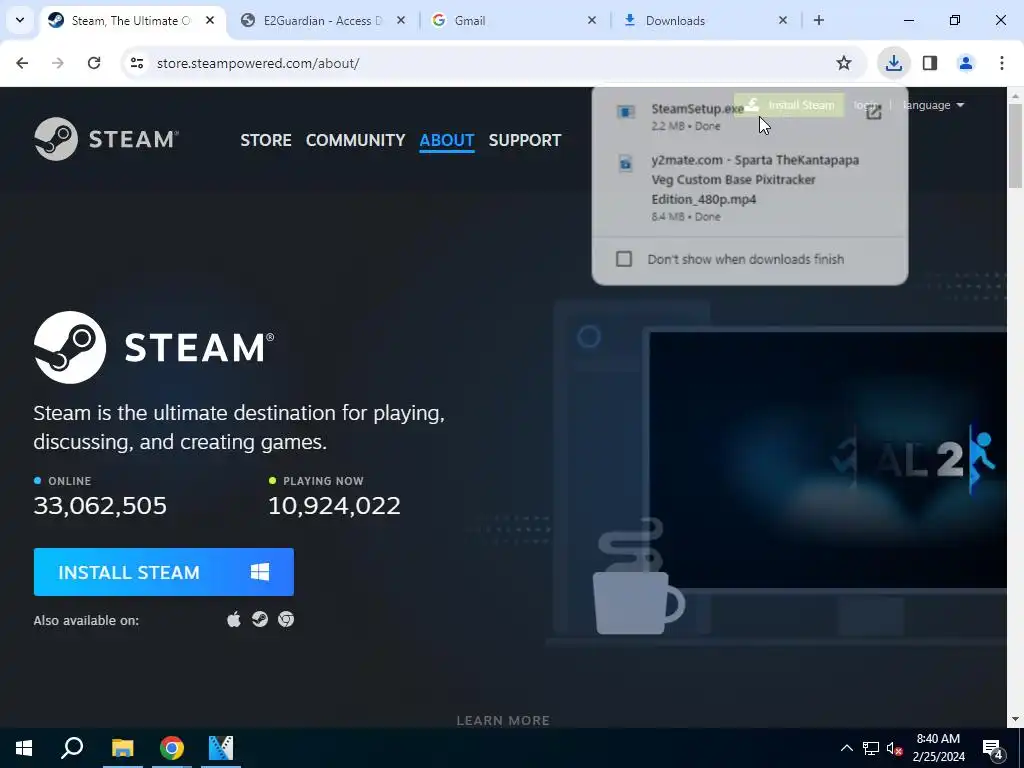Open the notification center icon

(x=993, y=748)
